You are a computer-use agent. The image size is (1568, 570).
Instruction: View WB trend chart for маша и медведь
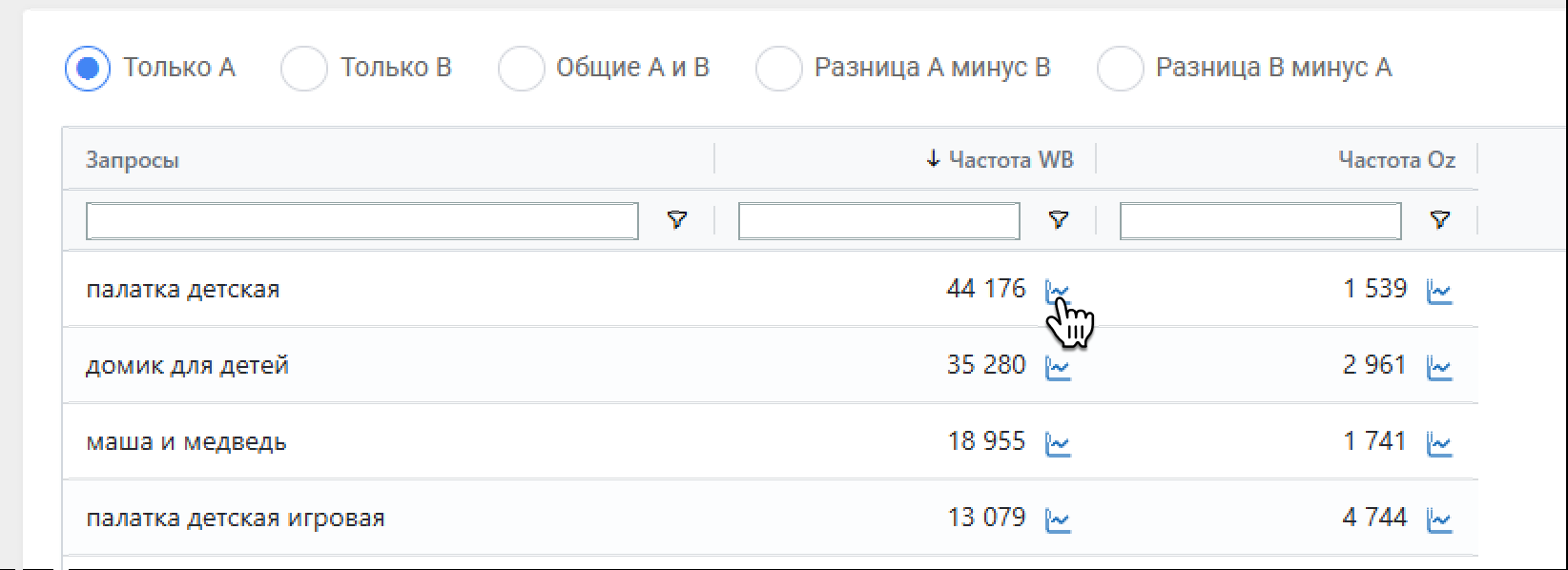click(1058, 443)
